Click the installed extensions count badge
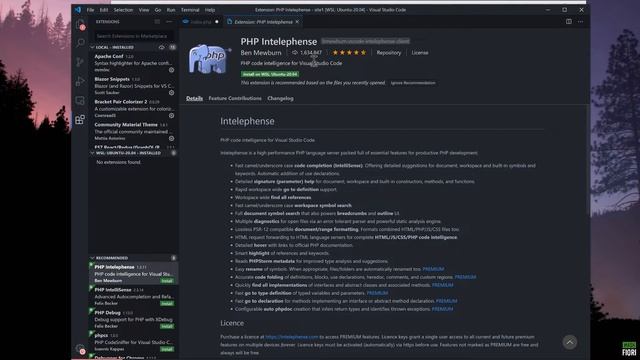This screenshot has height=360, width=640. click(x=173, y=47)
